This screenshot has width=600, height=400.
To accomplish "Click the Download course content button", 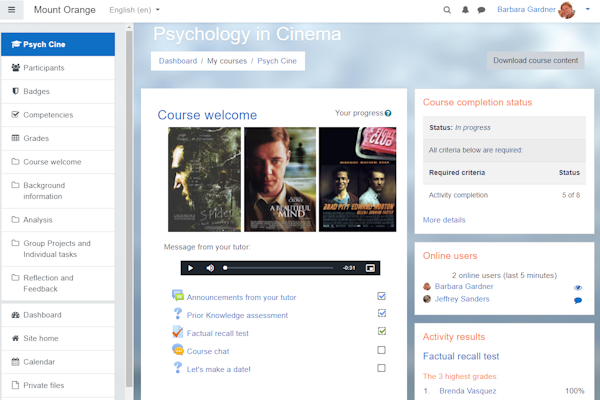I will pyautogui.click(x=535, y=60).
